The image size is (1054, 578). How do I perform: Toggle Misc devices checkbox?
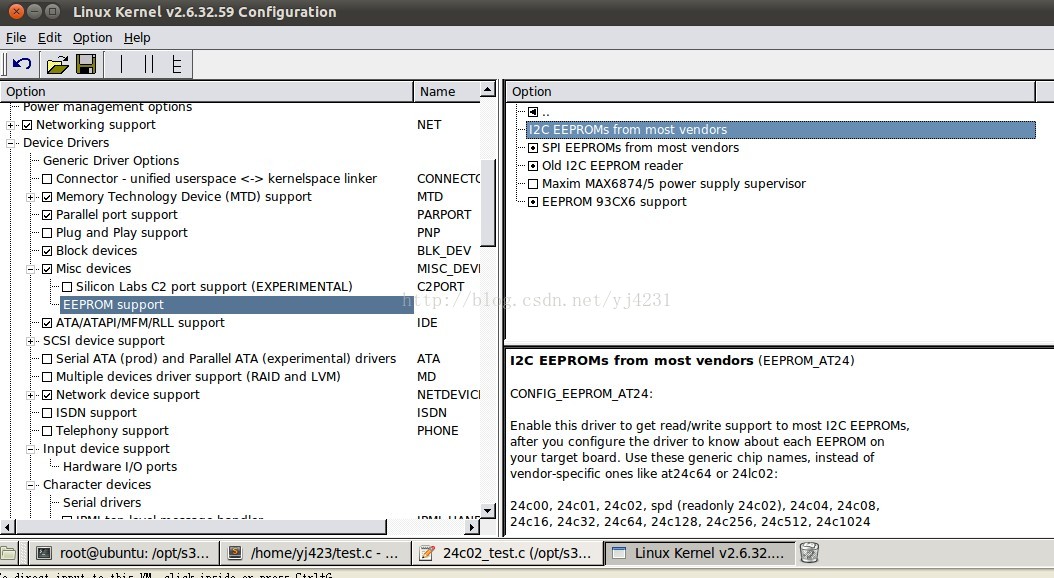click(47, 269)
